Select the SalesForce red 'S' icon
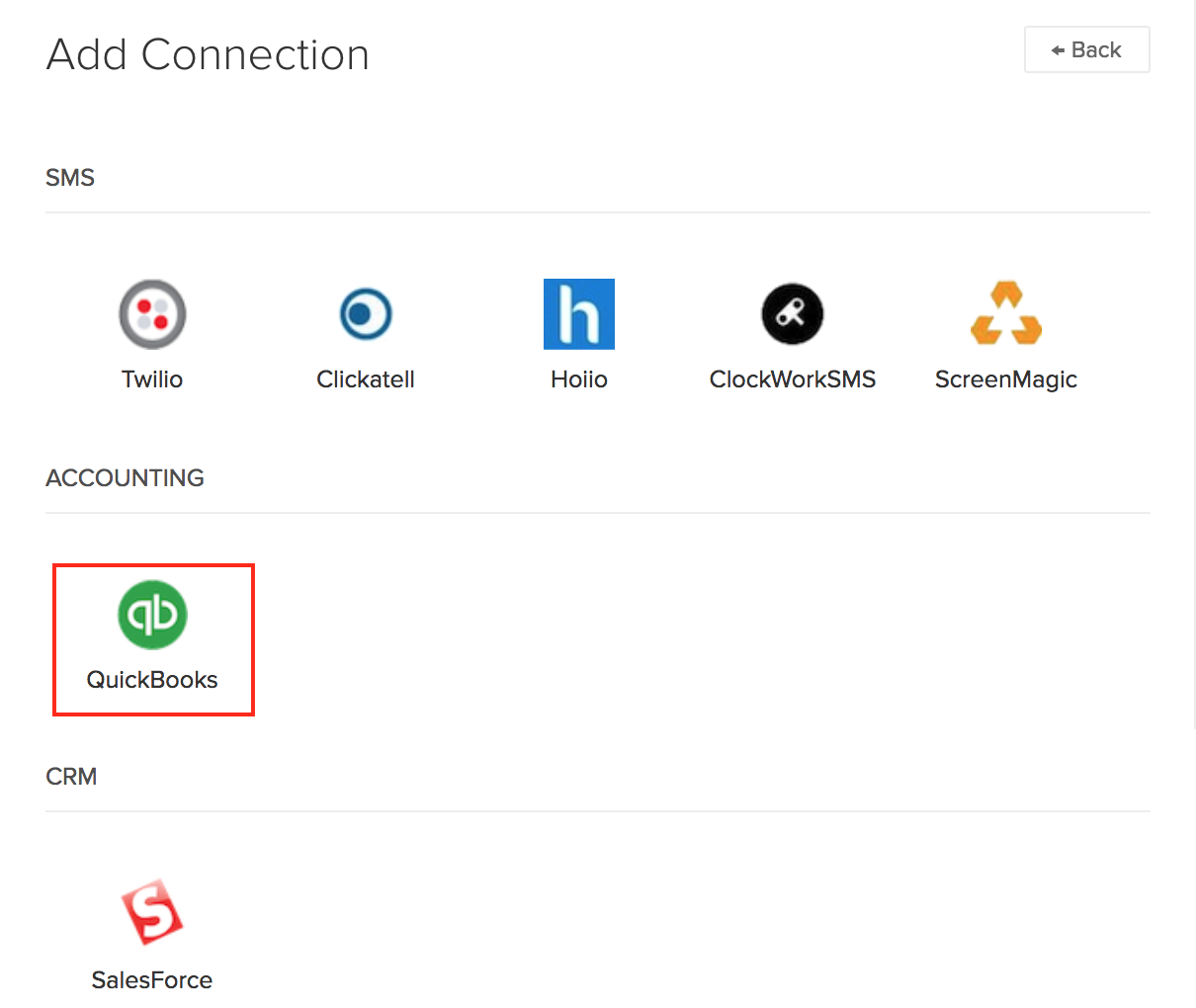Viewport: 1196px width, 1008px height. click(151, 911)
